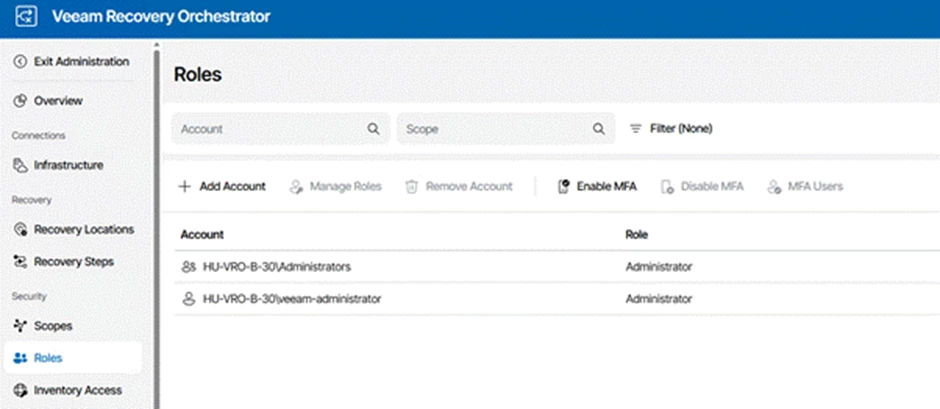Screen dimensions: 940x409
Task: Sort by the Account column header
Action: (202, 235)
